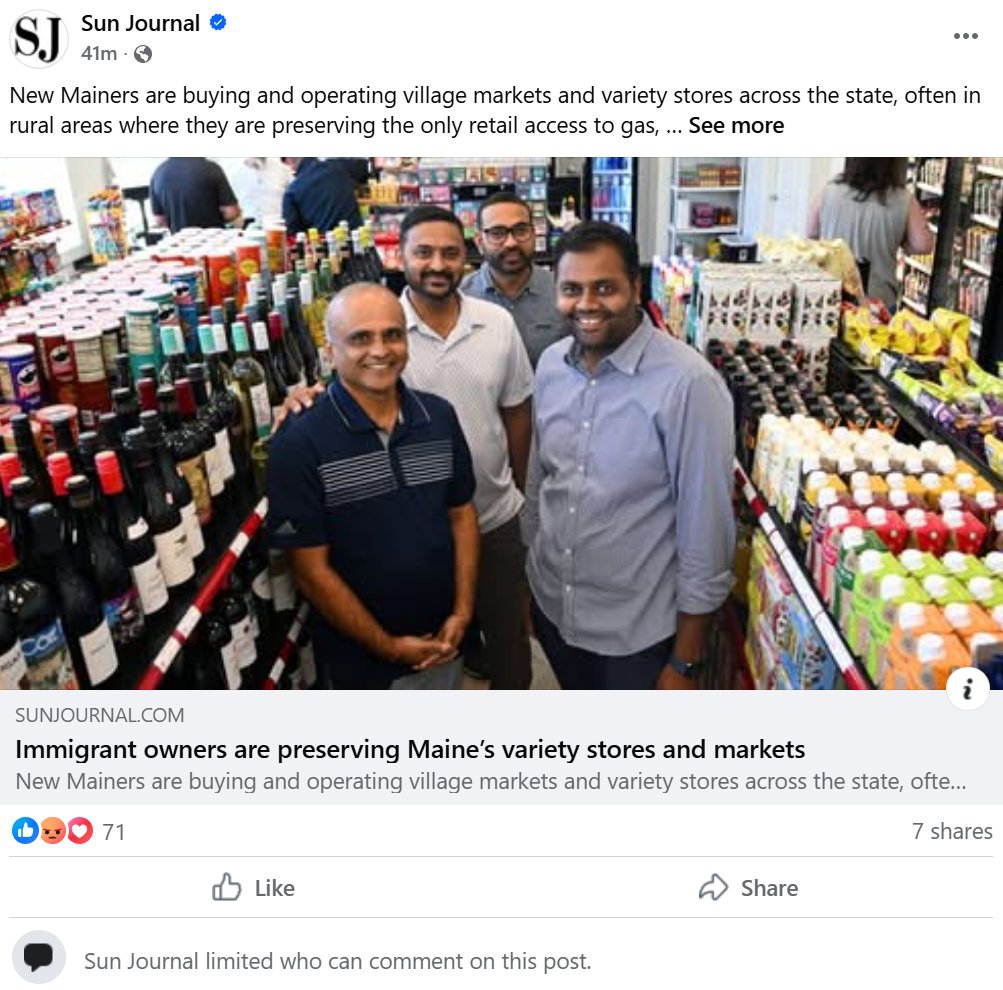
Task: Like the Sun Journal post
Action: pyautogui.click(x=253, y=888)
